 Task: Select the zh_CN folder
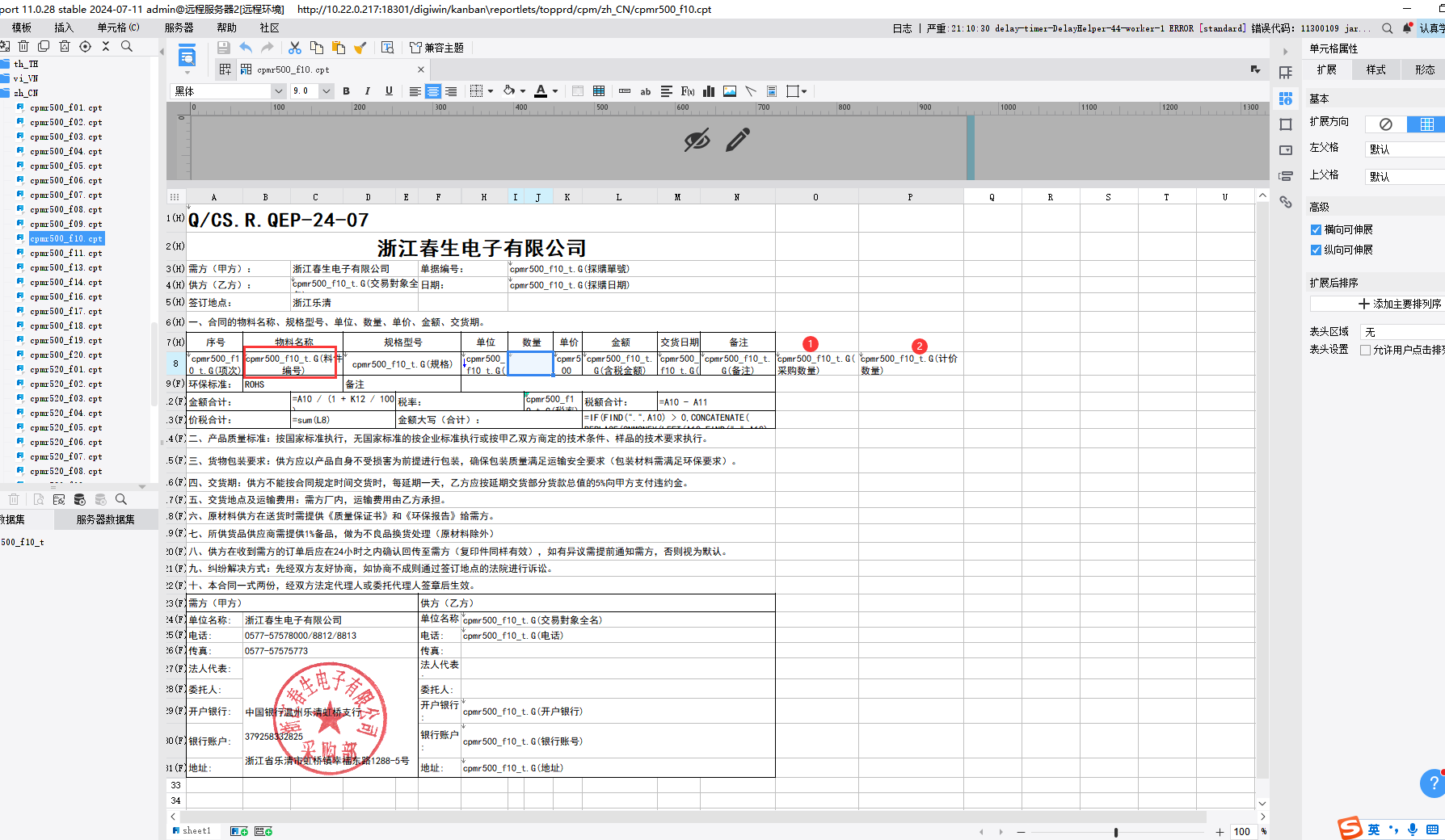click(x=26, y=94)
